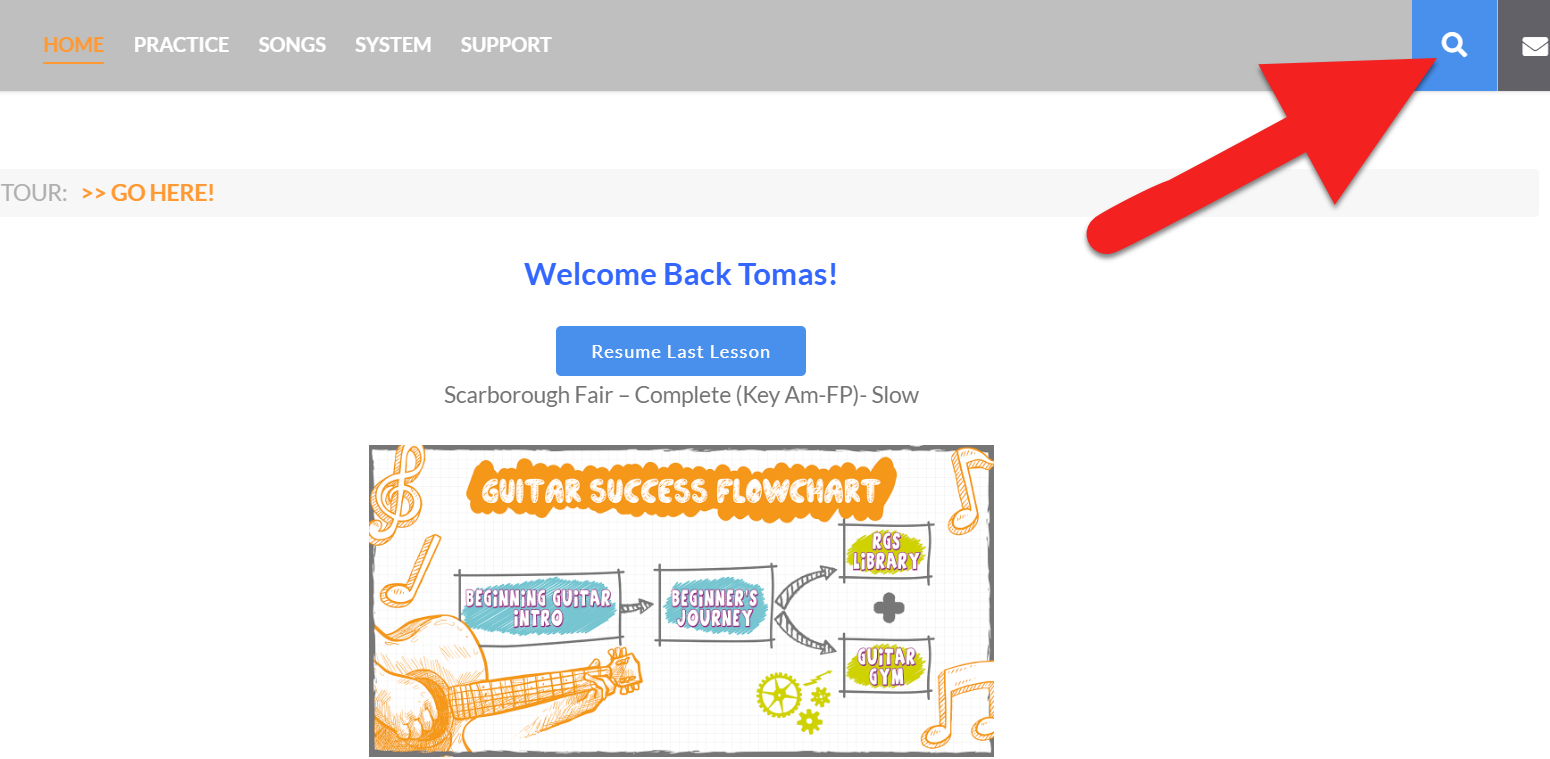Click the arrow between Intro and Journey
Screen dimensions: 1550x759
tap(636, 606)
